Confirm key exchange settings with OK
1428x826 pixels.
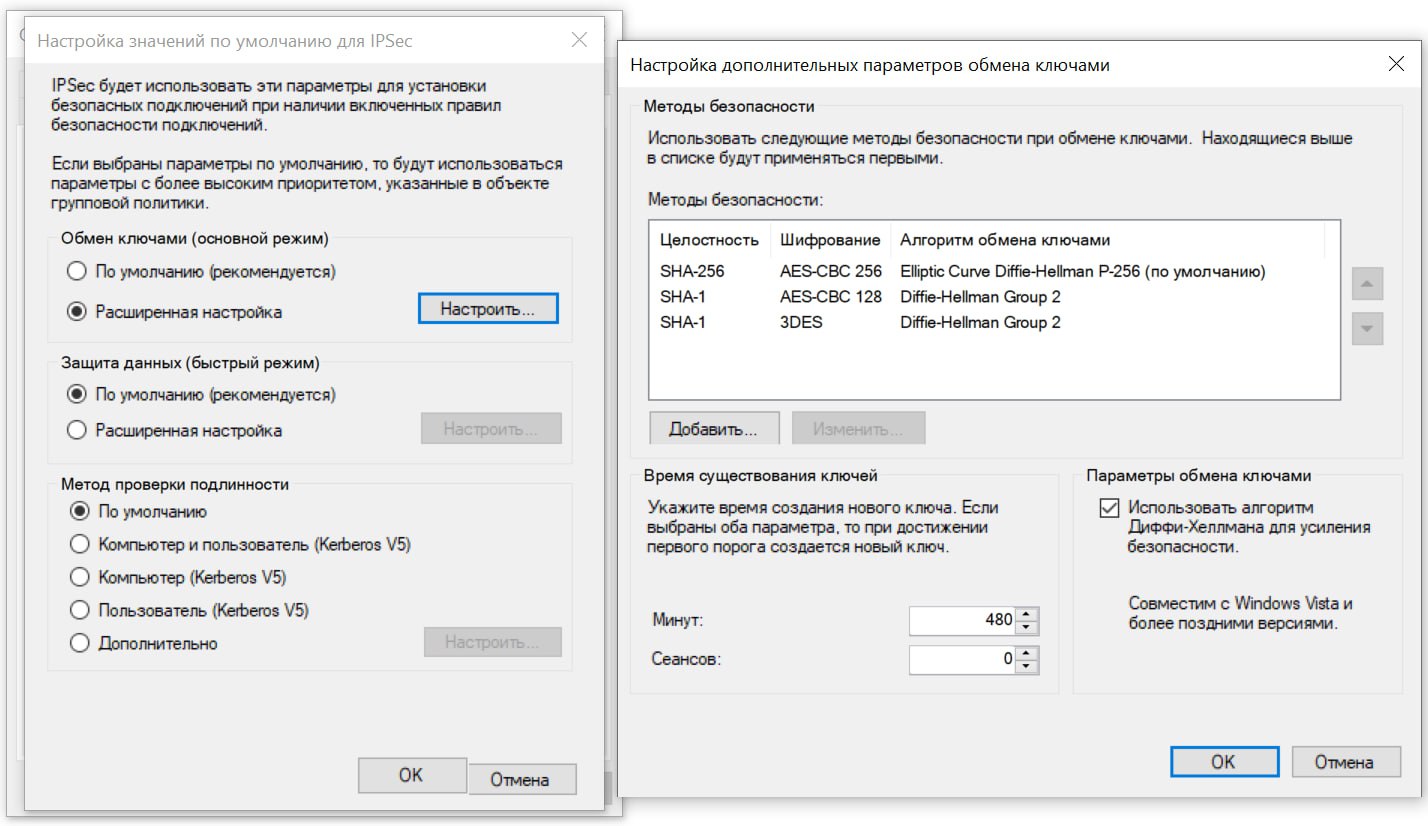[1223, 762]
